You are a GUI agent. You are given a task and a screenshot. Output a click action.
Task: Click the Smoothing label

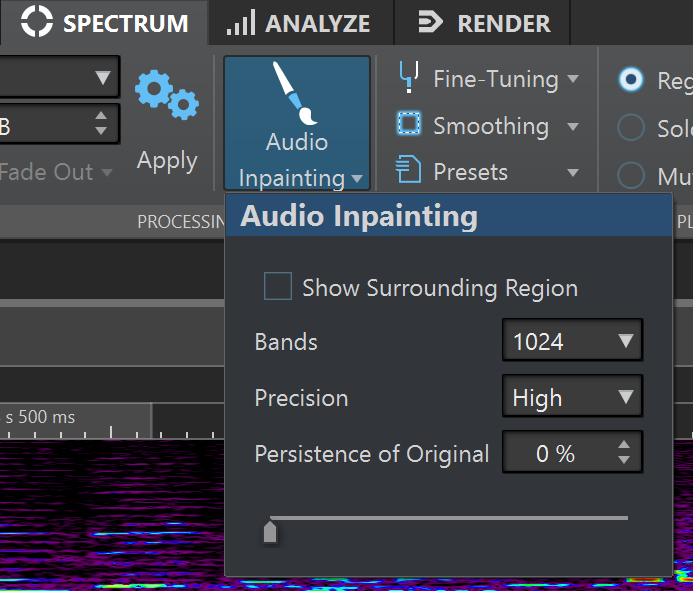tap(491, 126)
